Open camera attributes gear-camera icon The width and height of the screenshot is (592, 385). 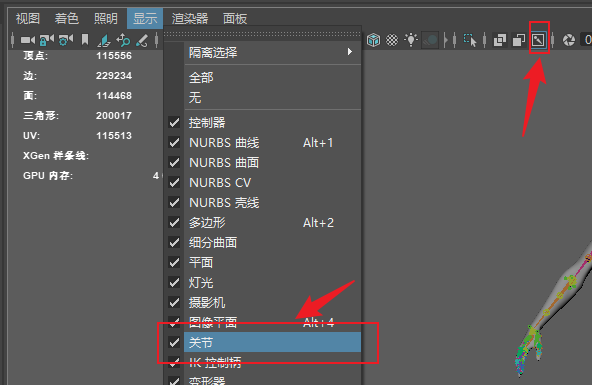point(66,40)
